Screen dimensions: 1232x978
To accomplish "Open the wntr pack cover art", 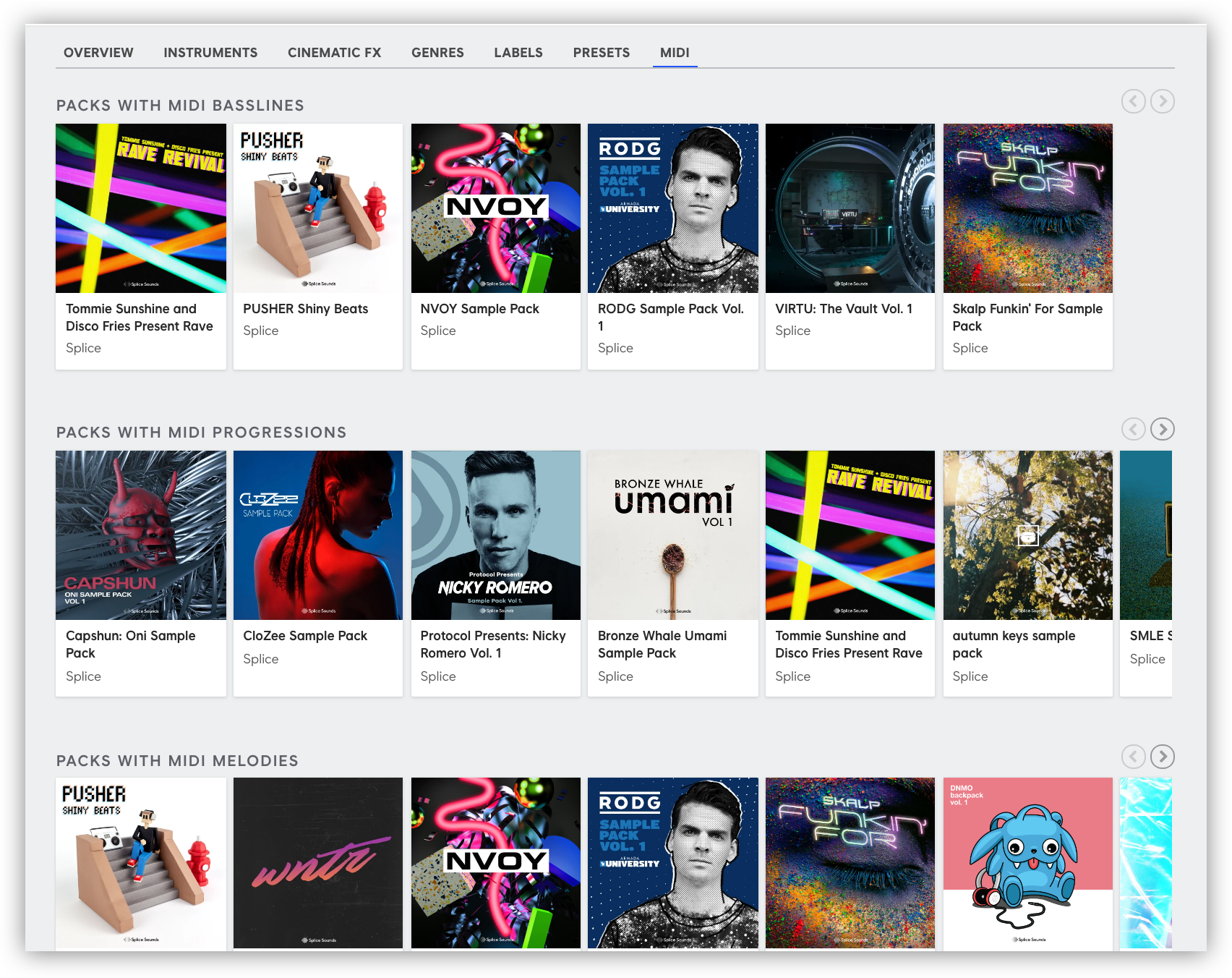I will click(318, 863).
